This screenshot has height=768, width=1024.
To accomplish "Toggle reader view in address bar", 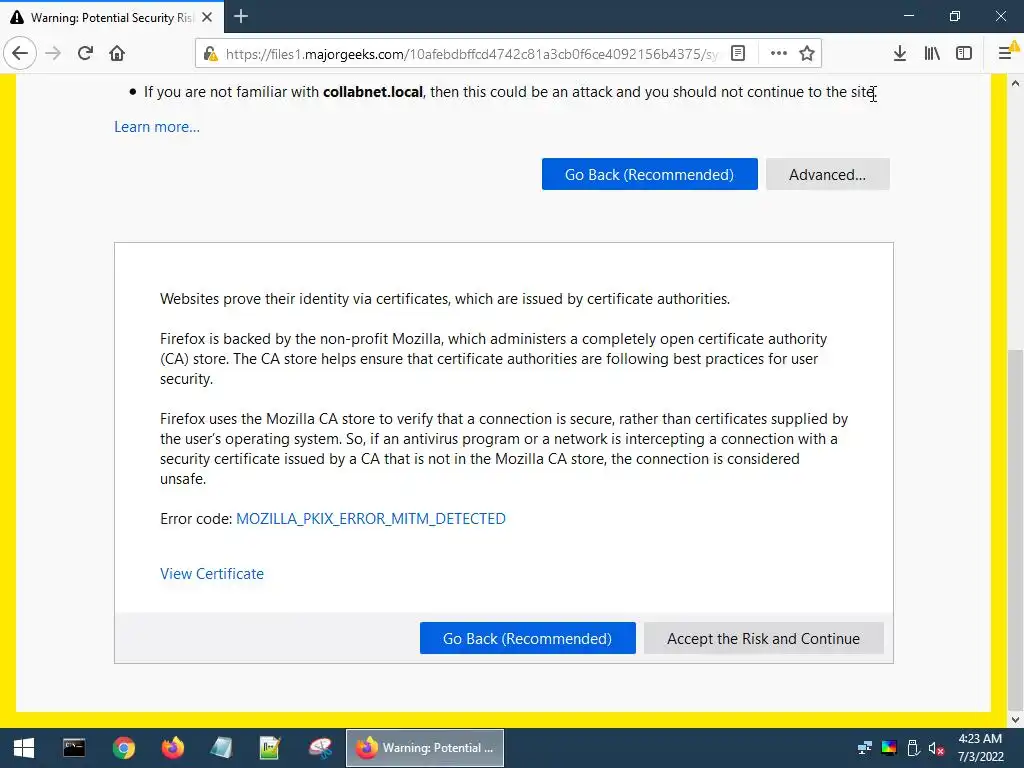I will pos(738,53).
